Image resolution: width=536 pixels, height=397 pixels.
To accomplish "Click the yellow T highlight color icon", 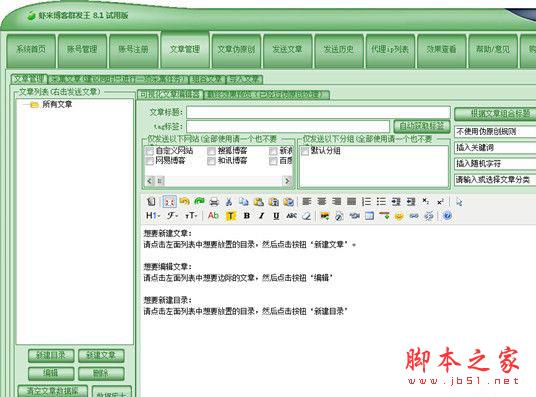I will [231, 216].
